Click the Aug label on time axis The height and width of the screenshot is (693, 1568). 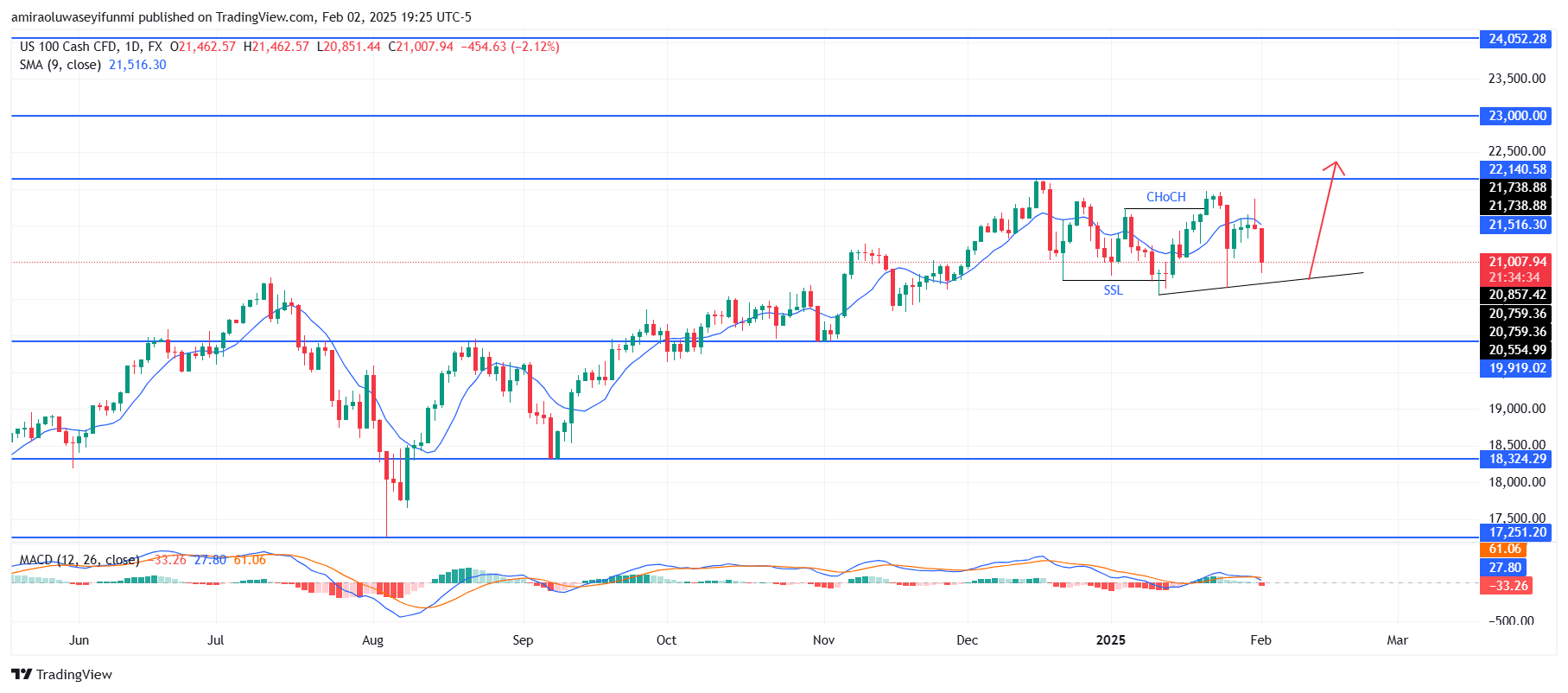pos(372,640)
